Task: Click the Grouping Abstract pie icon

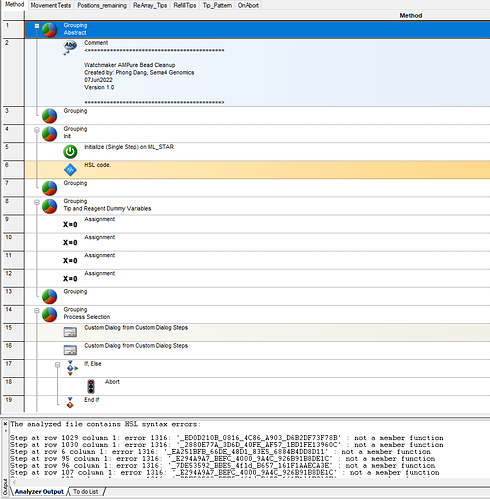Action: click(x=49, y=30)
